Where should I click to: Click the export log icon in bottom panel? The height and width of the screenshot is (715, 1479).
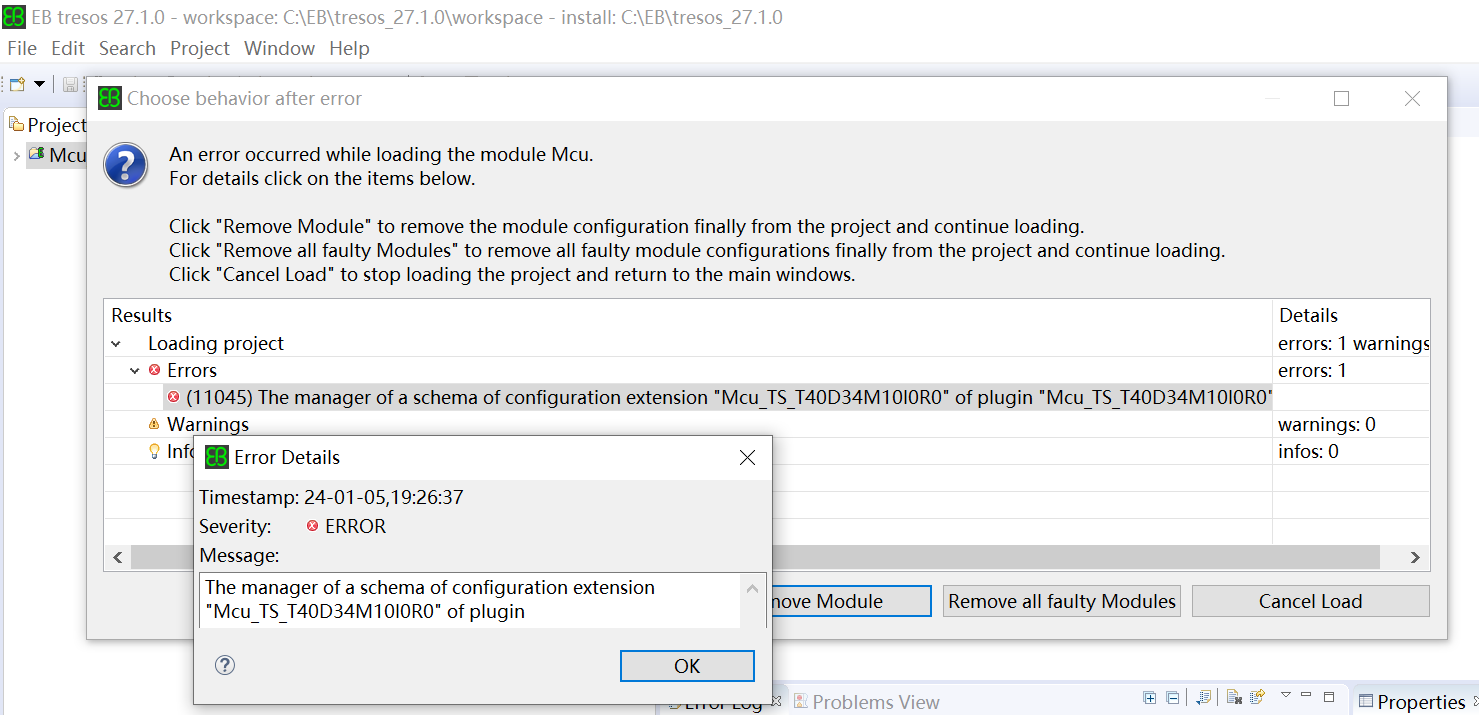click(1258, 697)
